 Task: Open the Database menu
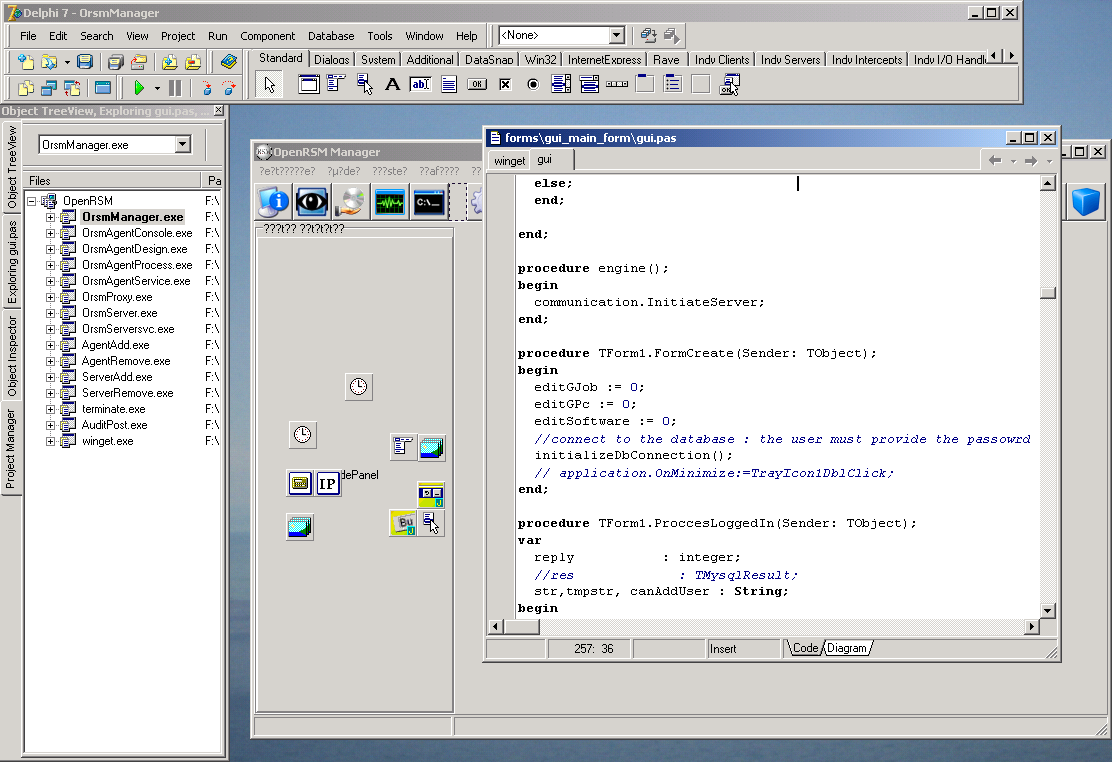coord(330,35)
